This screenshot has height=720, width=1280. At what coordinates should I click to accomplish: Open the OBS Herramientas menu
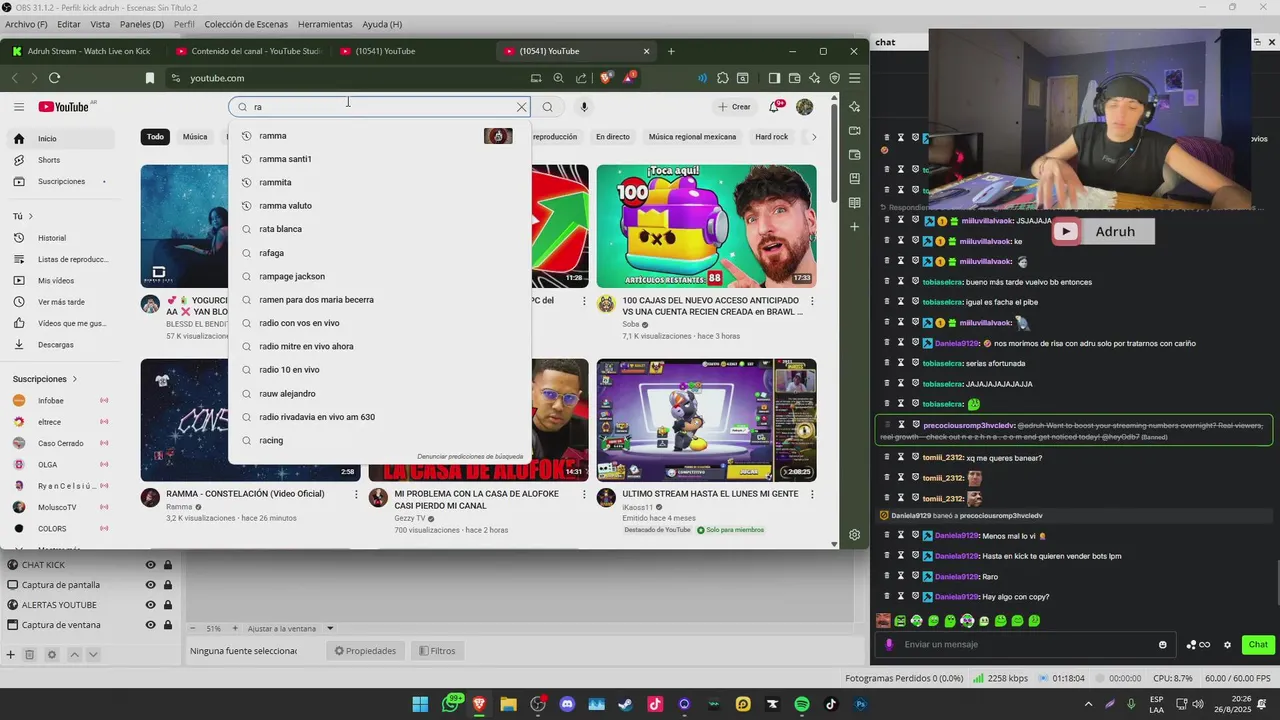tap(325, 24)
